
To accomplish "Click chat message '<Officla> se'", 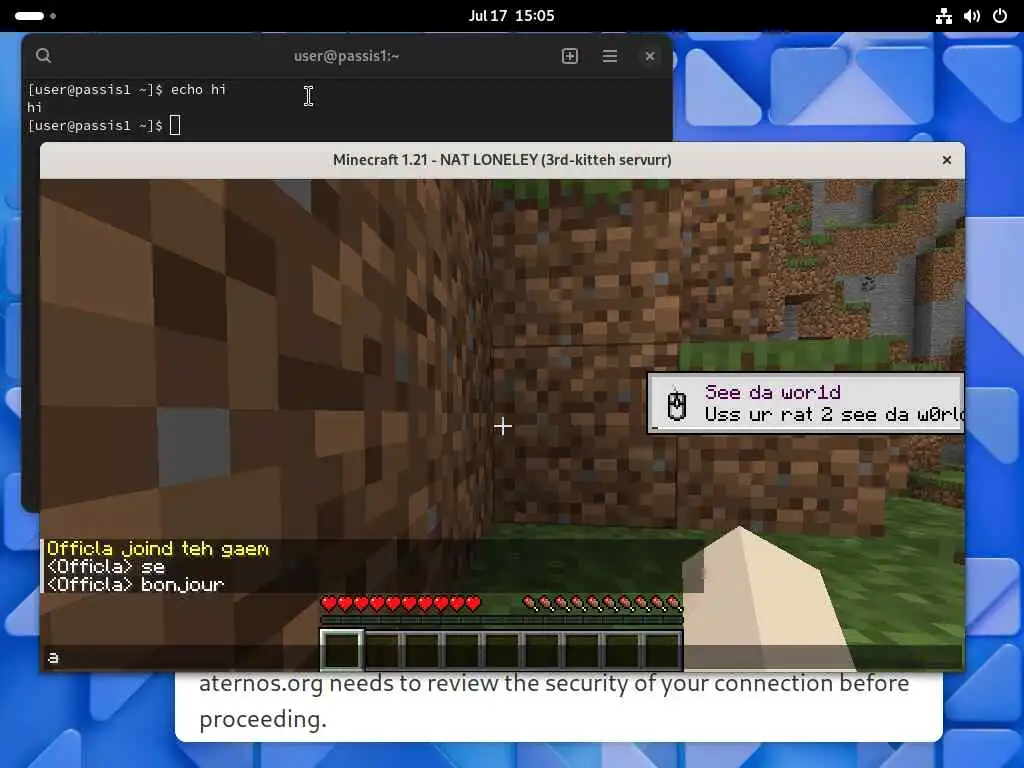I will click(x=106, y=566).
